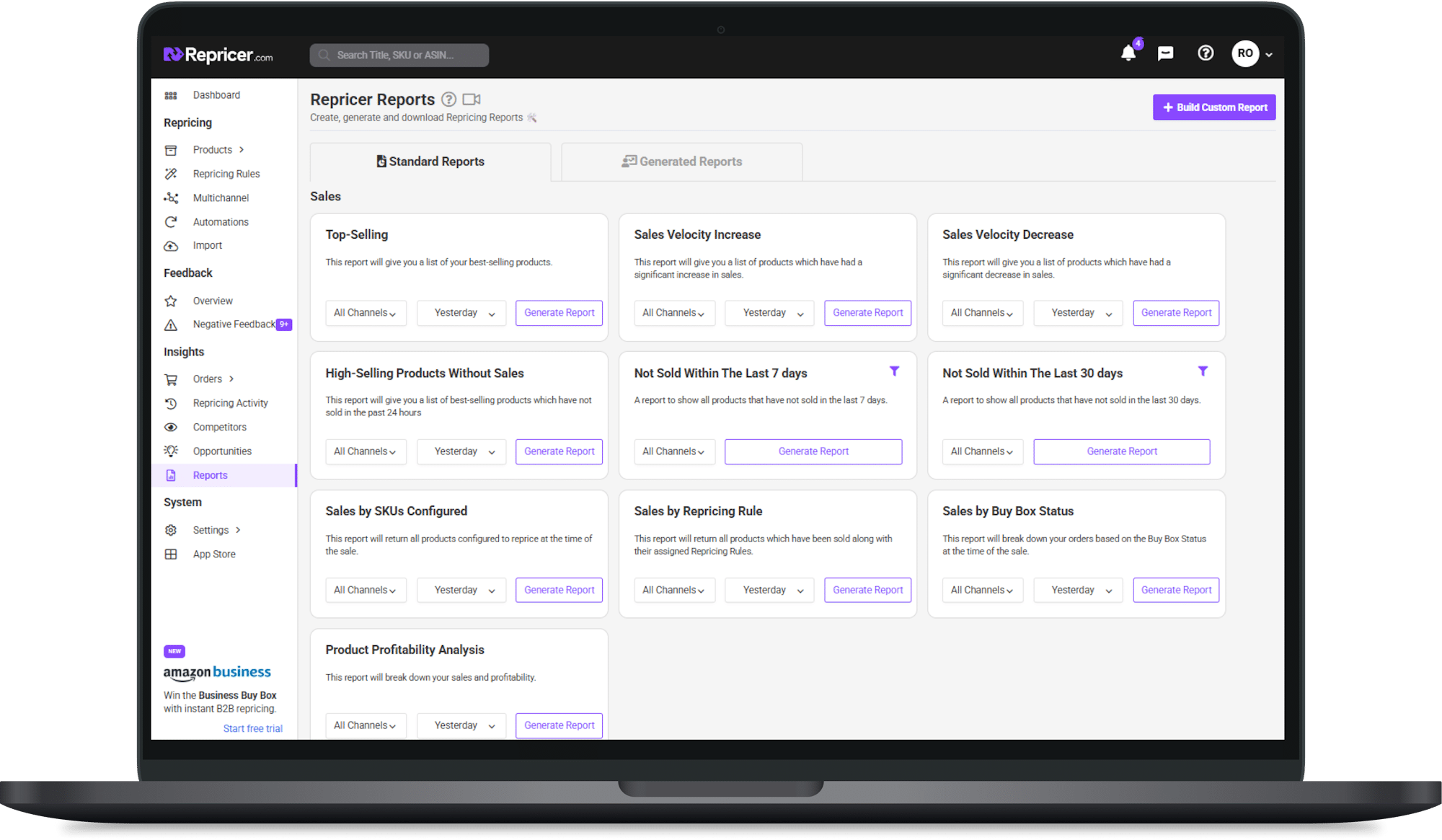Open Yesterday dropdown on High-Selling Products Without Sales
The height and width of the screenshot is (840, 1442).
point(461,451)
